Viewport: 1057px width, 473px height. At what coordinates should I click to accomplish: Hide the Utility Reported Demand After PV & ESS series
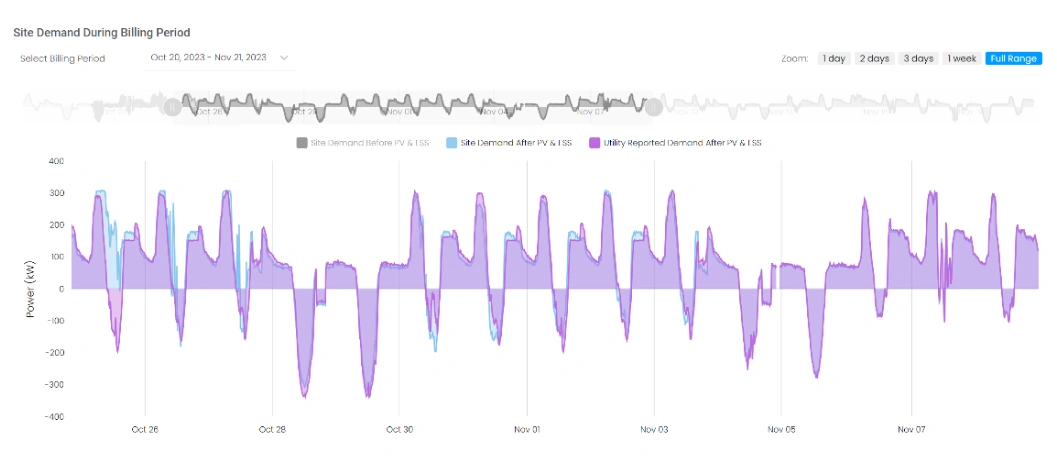682,143
